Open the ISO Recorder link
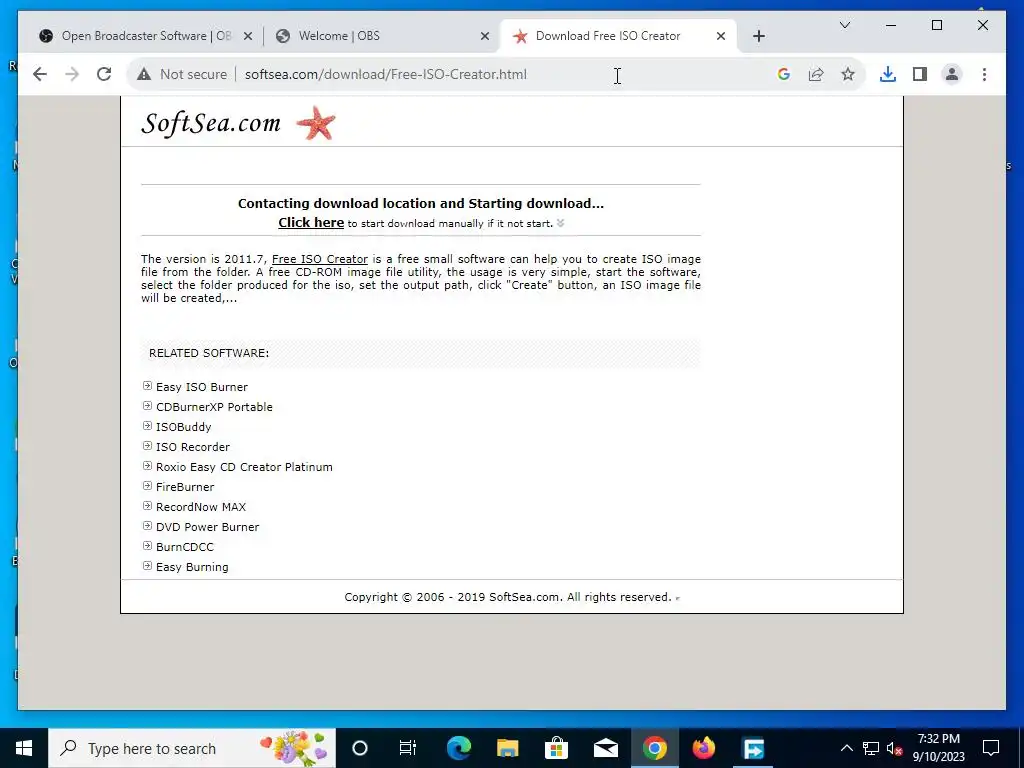This screenshot has height=768, width=1024. click(x=193, y=447)
